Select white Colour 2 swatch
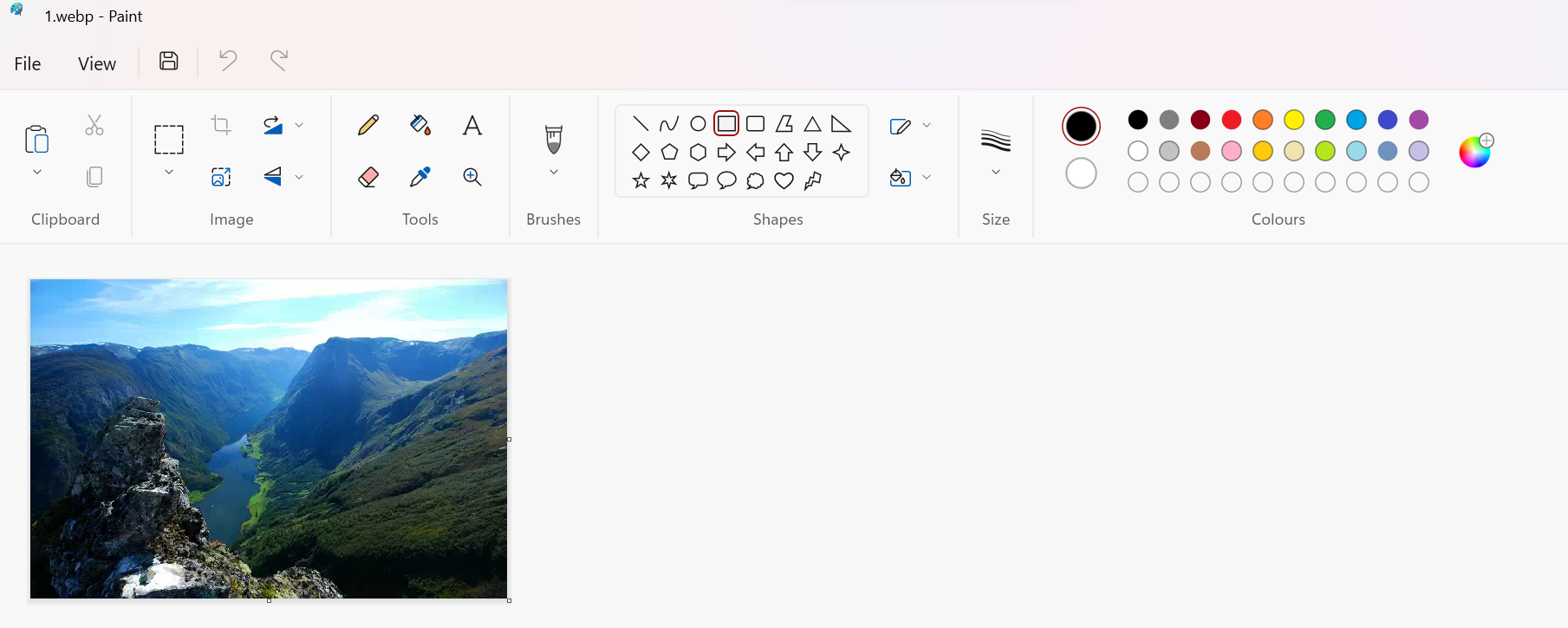 (x=1081, y=173)
